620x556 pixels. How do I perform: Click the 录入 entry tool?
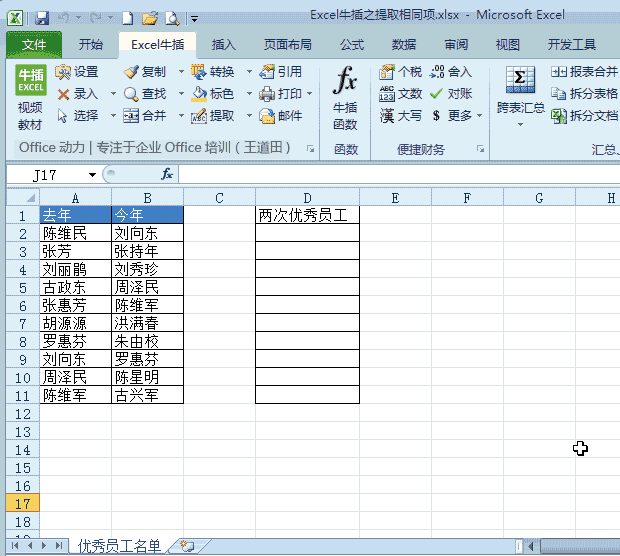click(78, 94)
